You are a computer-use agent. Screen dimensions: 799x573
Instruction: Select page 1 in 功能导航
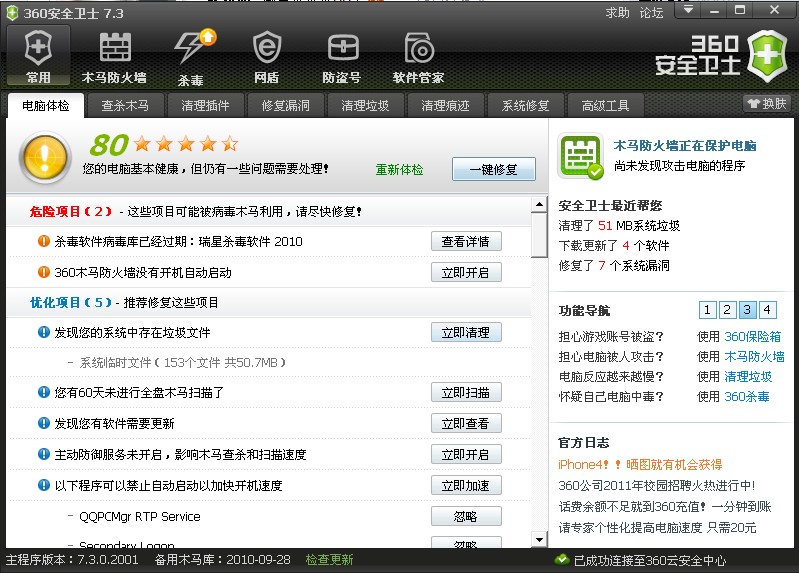(707, 309)
